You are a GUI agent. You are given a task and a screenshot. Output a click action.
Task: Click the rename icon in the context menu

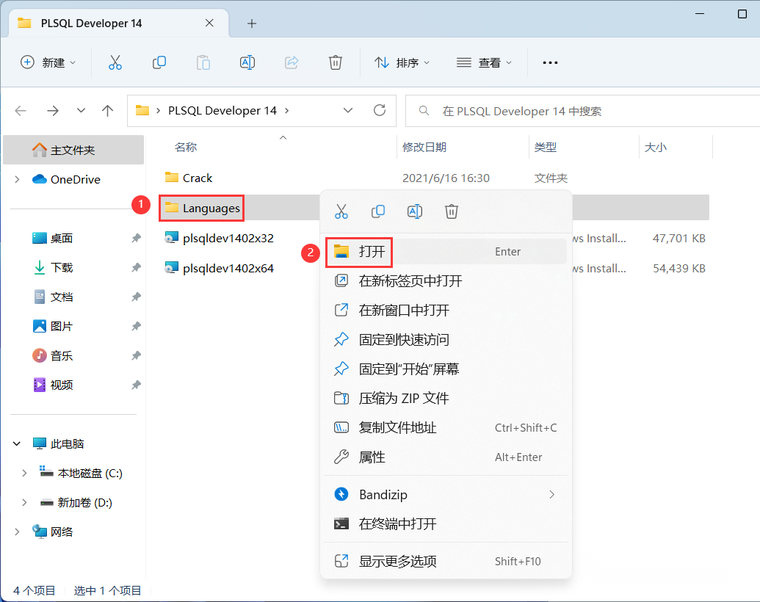coord(415,211)
